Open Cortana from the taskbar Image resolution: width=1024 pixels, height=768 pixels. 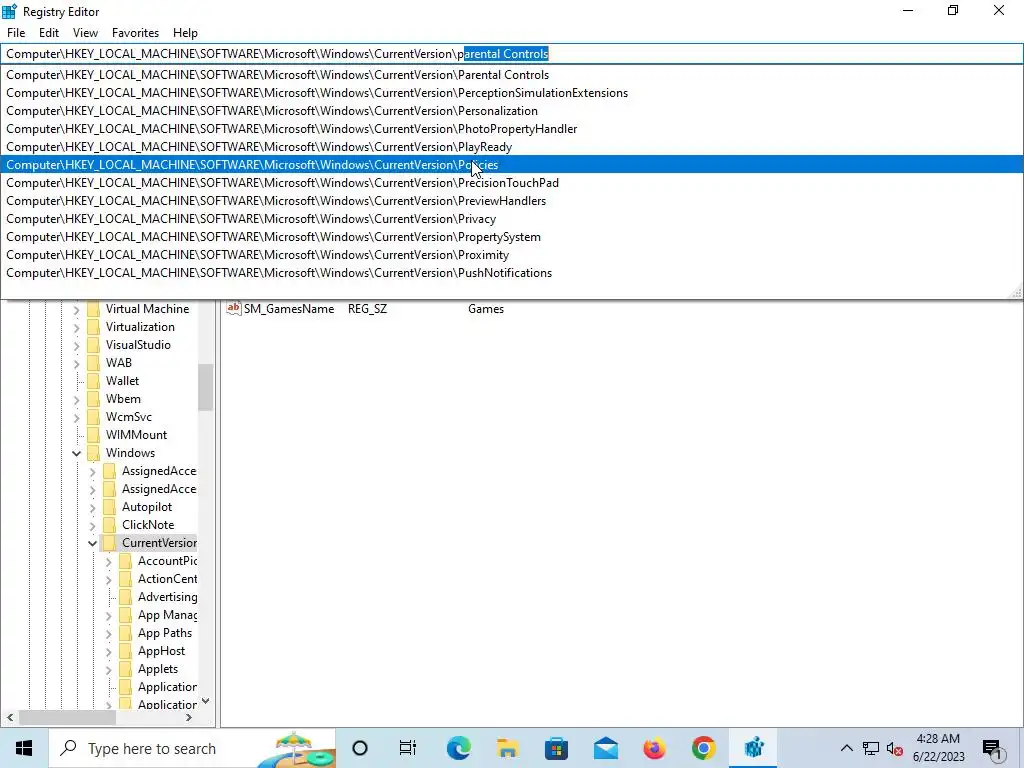click(360, 748)
